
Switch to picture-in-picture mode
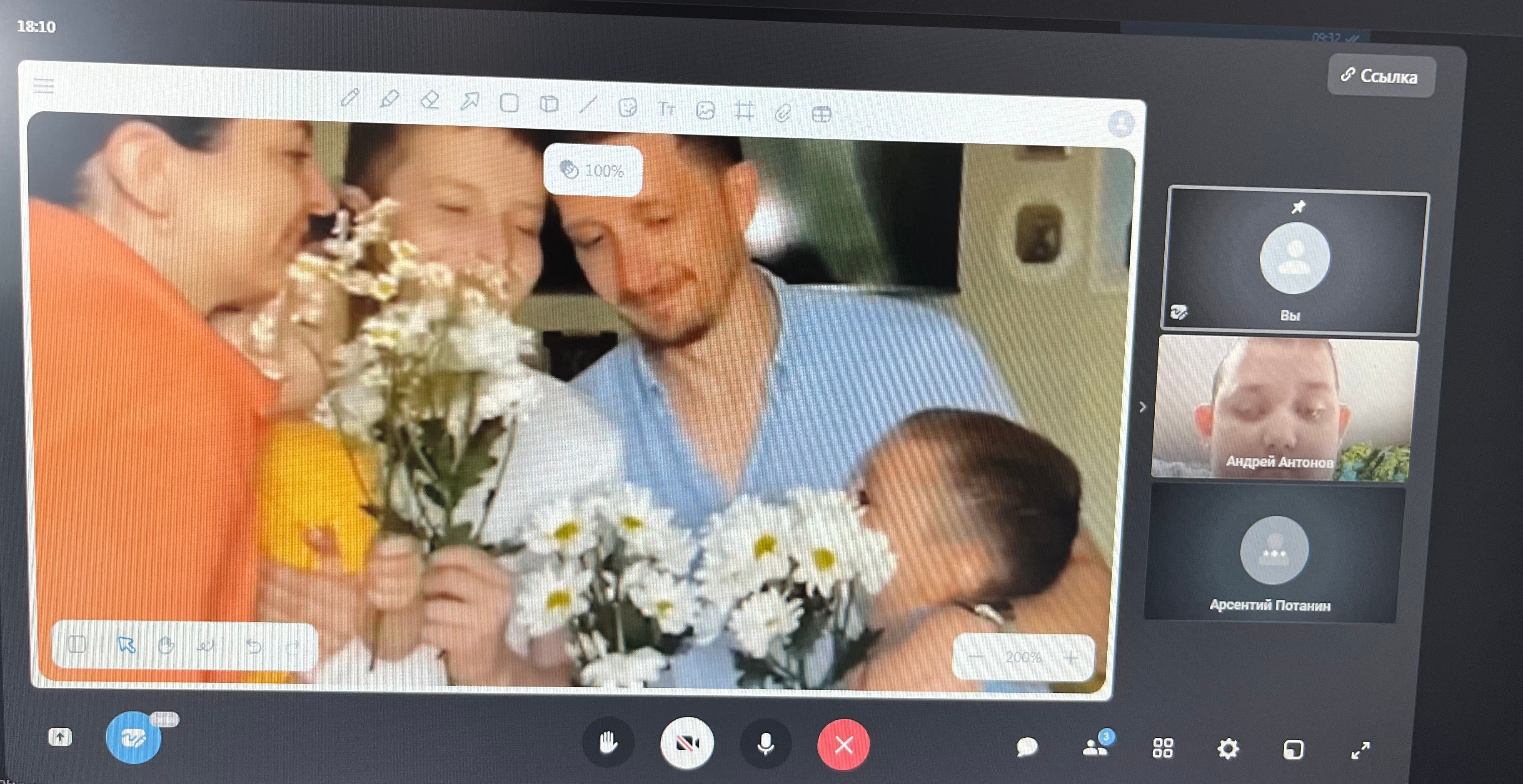pos(1293,750)
